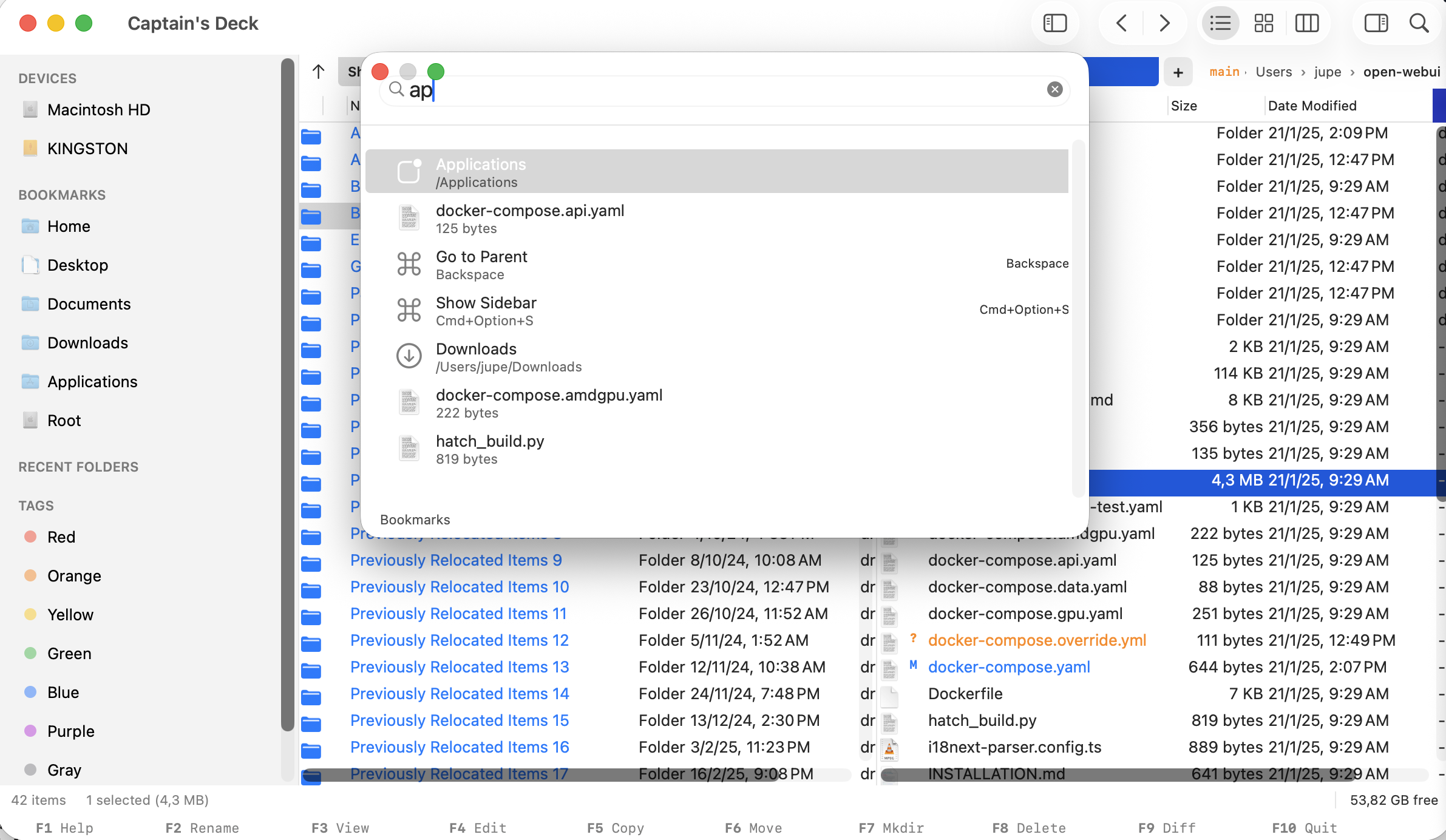Select 'Show Sidebar' command in results

[x=486, y=310]
